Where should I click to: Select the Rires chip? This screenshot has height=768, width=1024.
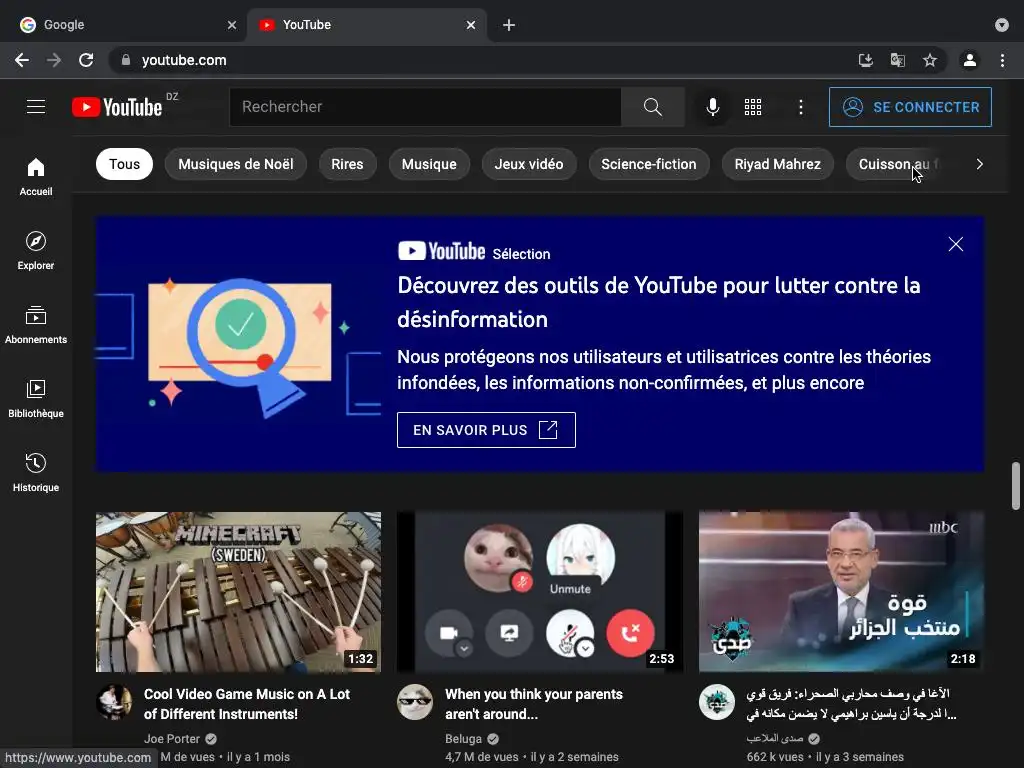pos(347,164)
